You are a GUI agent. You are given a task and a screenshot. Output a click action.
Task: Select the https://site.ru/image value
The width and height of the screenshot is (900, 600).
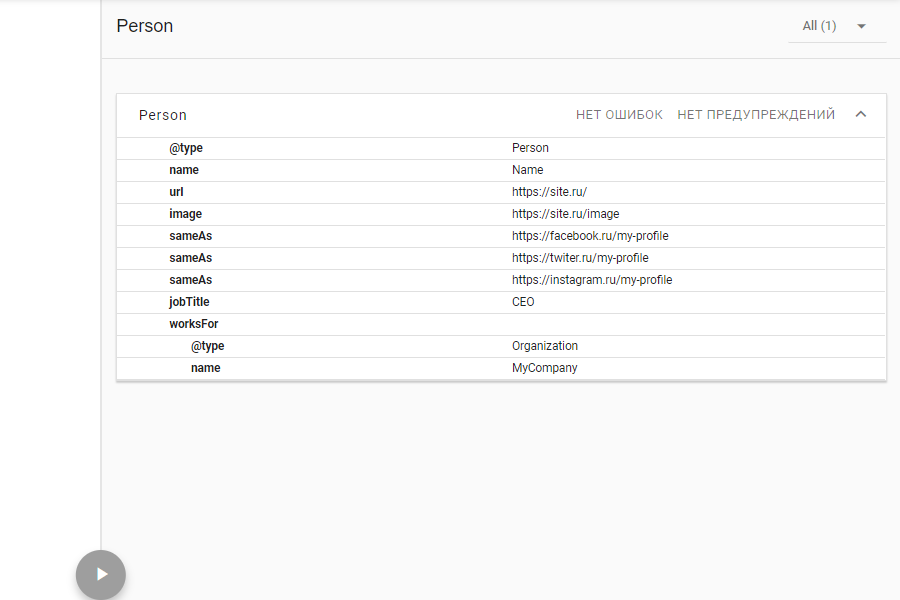pyautogui.click(x=565, y=214)
